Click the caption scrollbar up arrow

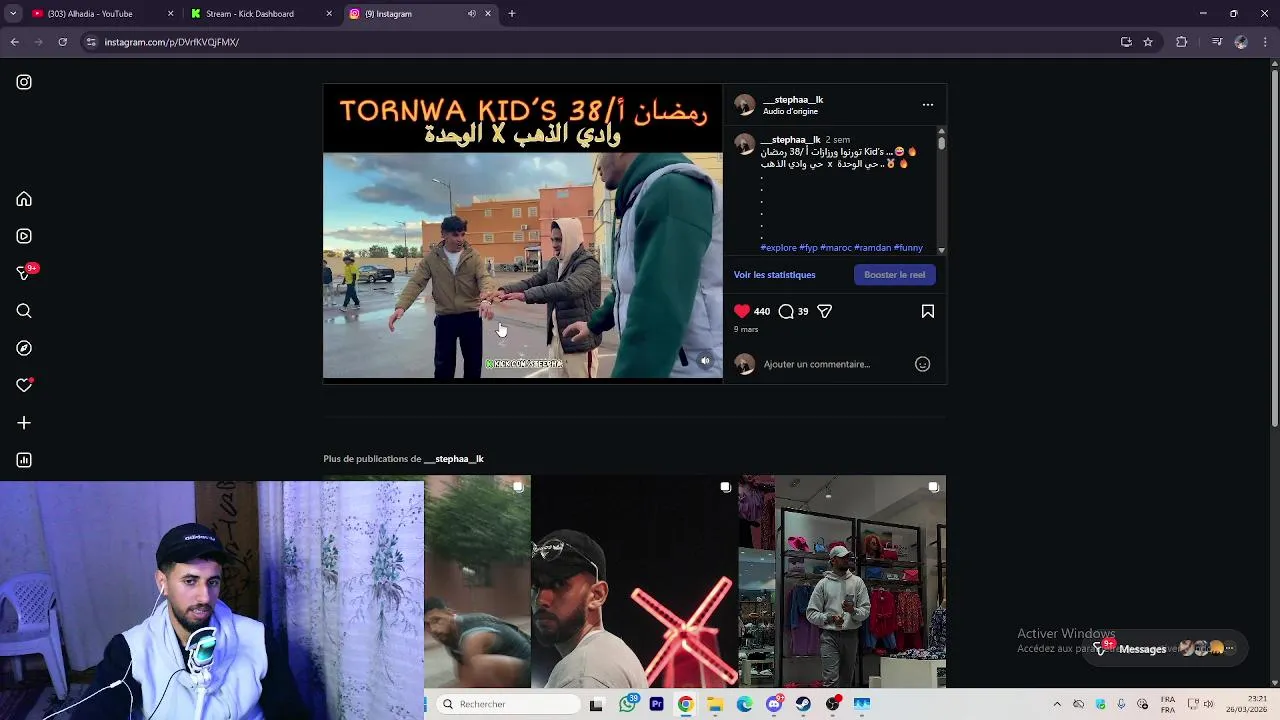[x=941, y=131]
